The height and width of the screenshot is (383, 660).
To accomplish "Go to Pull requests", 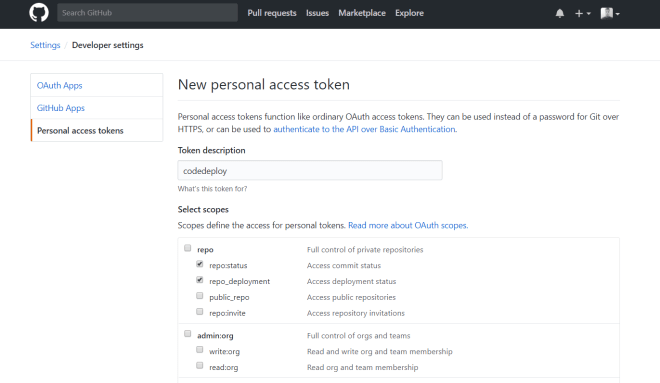I will coord(272,13).
